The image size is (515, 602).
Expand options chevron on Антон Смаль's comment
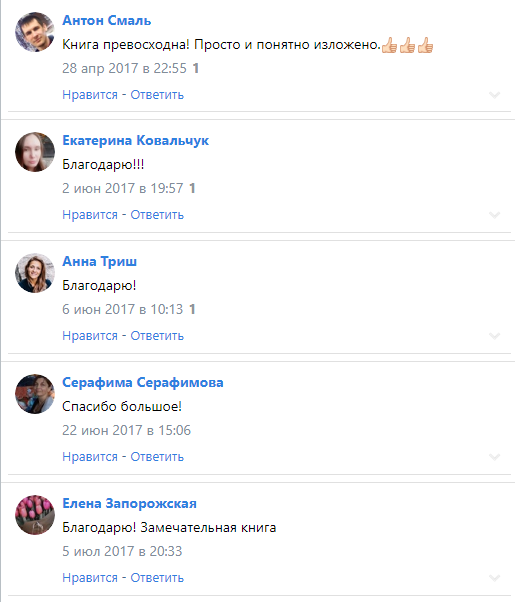(x=494, y=94)
